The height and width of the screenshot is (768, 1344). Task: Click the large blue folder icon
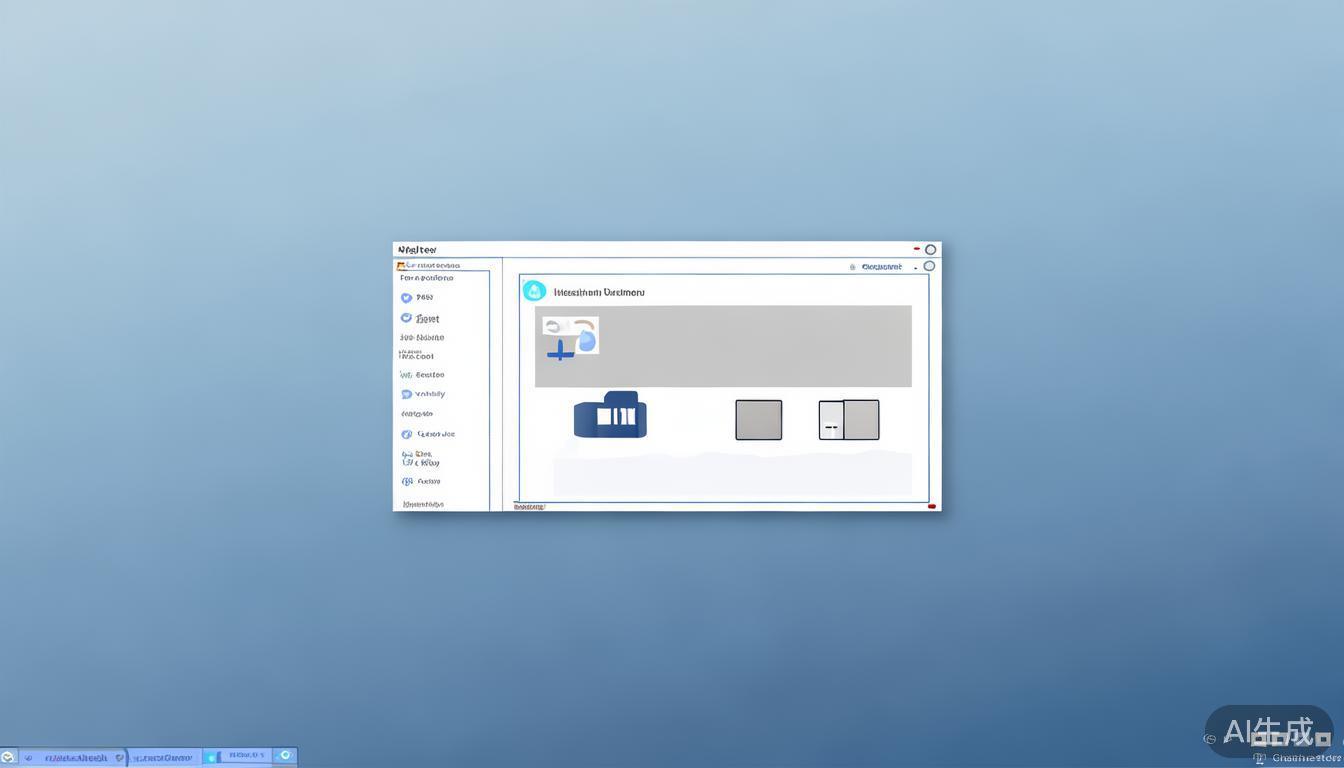coord(610,416)
